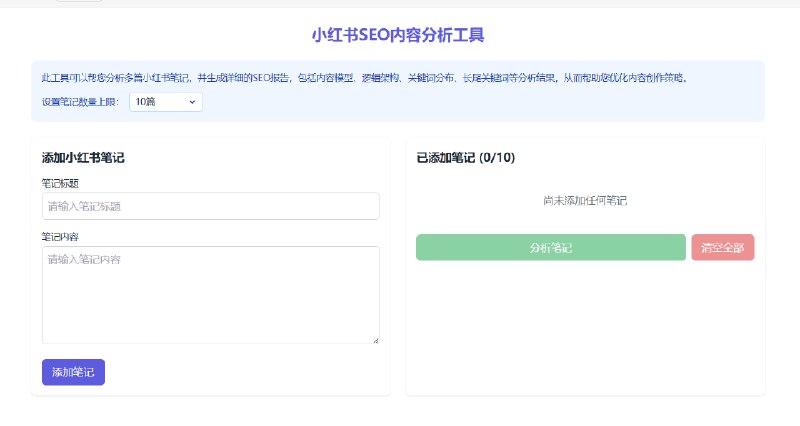Click the 尚未添加任何笔记 message
This screenshot has height=426, width=800.
pyautogui.click(x=585, y=201)
